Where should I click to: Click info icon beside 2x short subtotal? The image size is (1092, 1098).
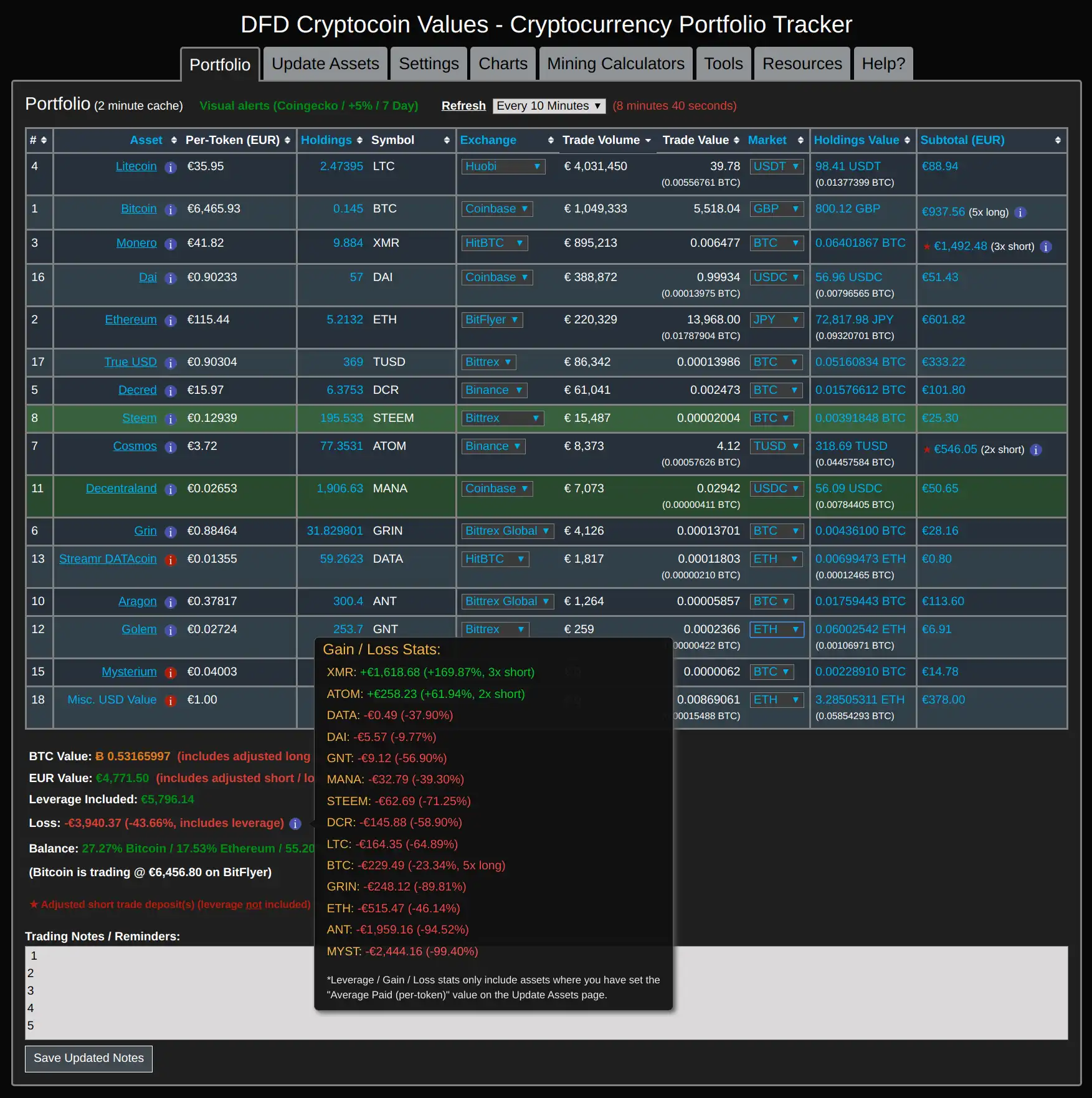coord(1036,450)
